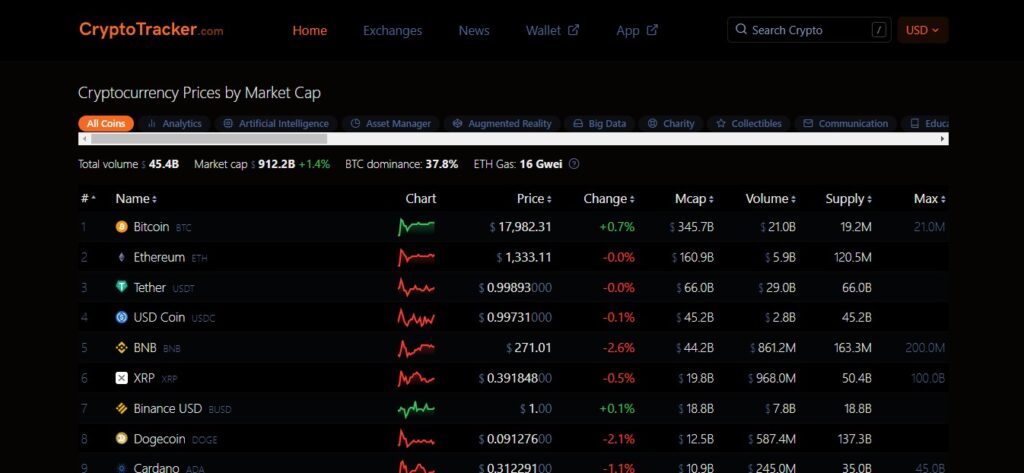Screen dimensions: 1024x473
Task: Click the category scrollbar thumb
Action: click(209, 139)
